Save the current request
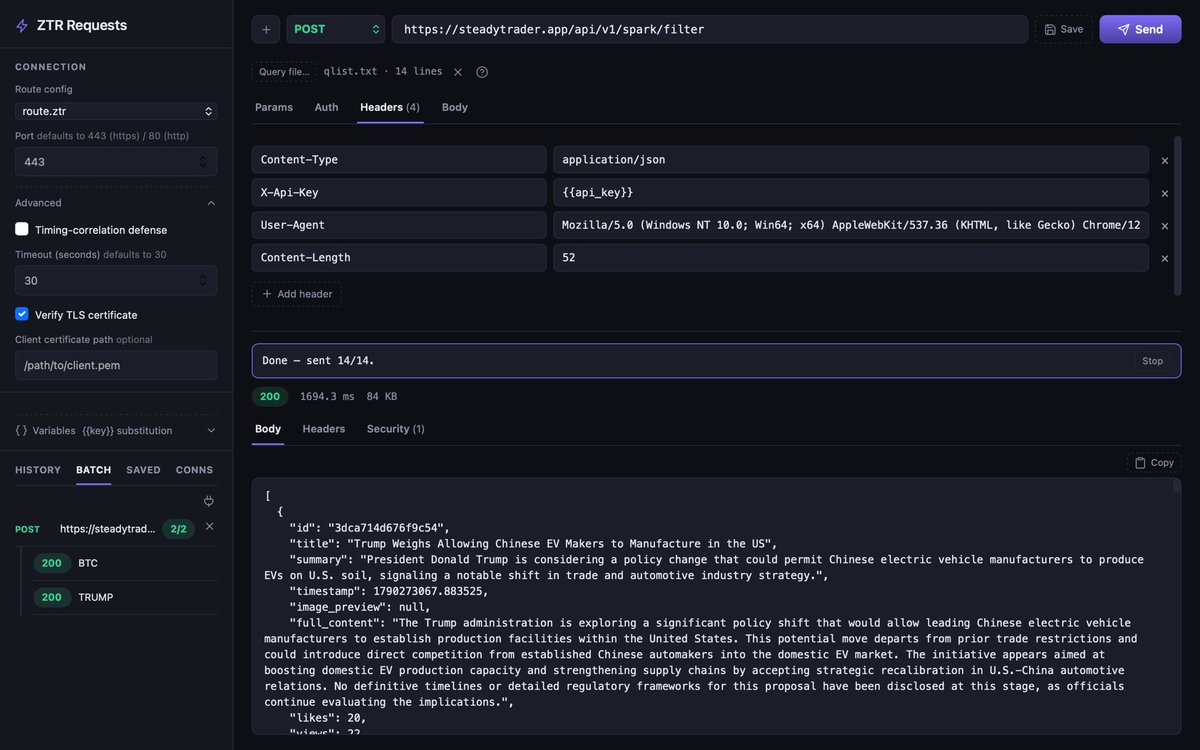 1064,29
